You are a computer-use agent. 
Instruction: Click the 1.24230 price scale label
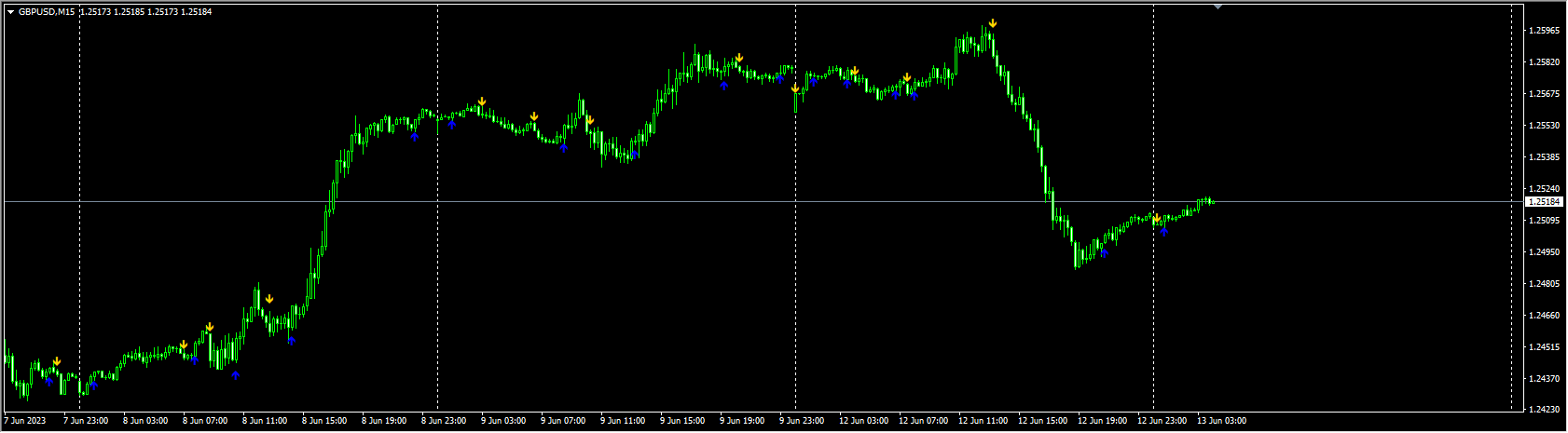pyautogui.click(x=1544, y=410)
